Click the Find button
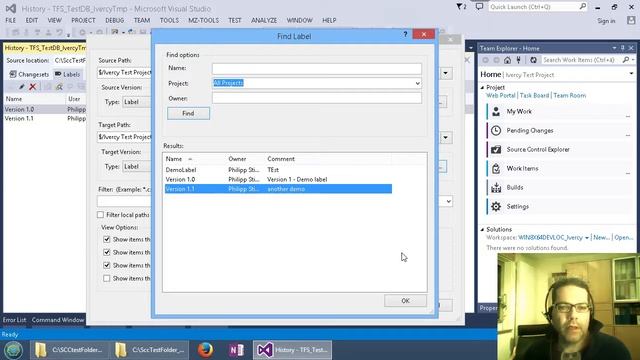Image resolution: width=640 pixels, height=360 pixels. pyautogui.click(x=188, y=113)
